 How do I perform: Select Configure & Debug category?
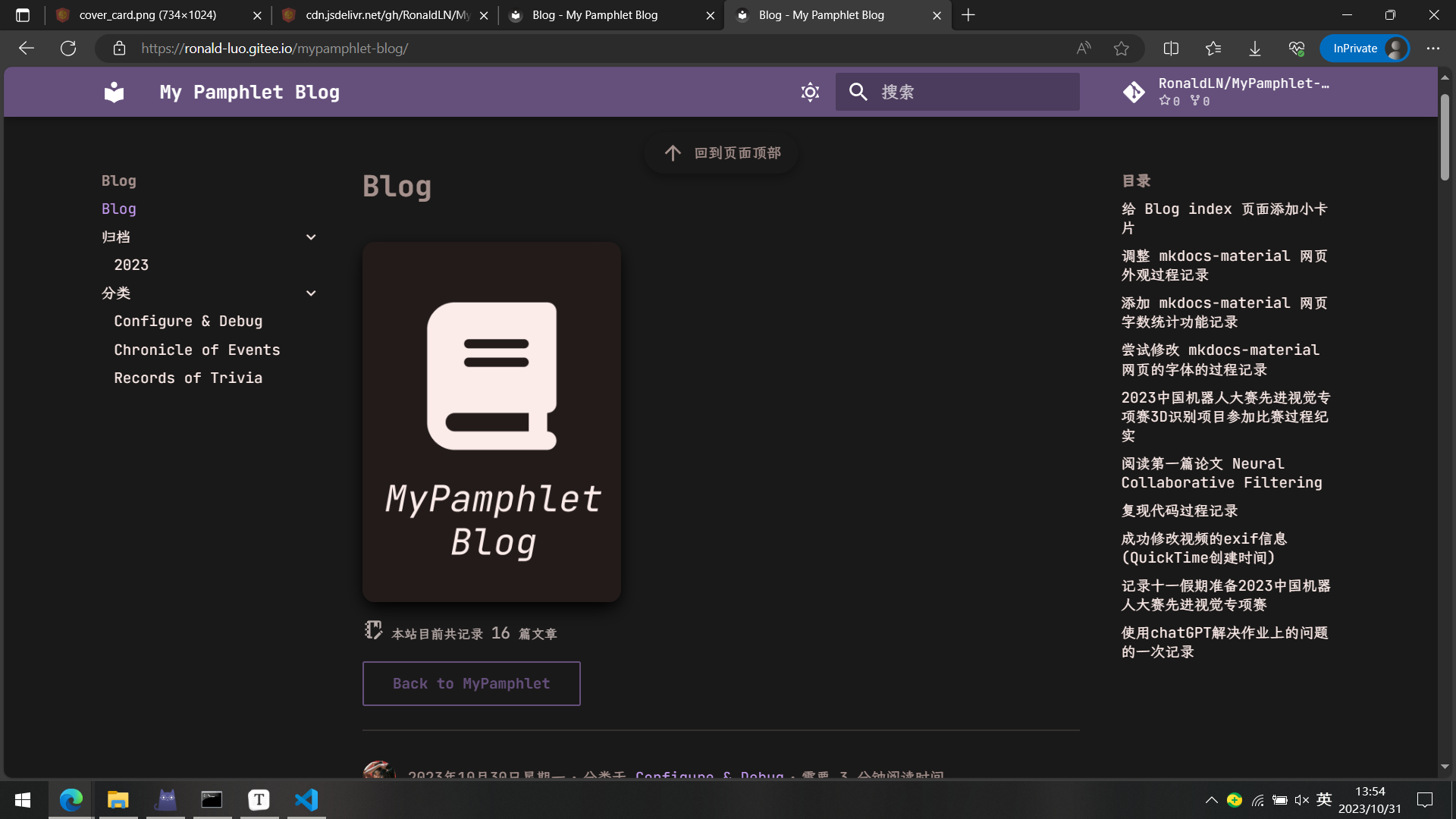click(188, 322)
